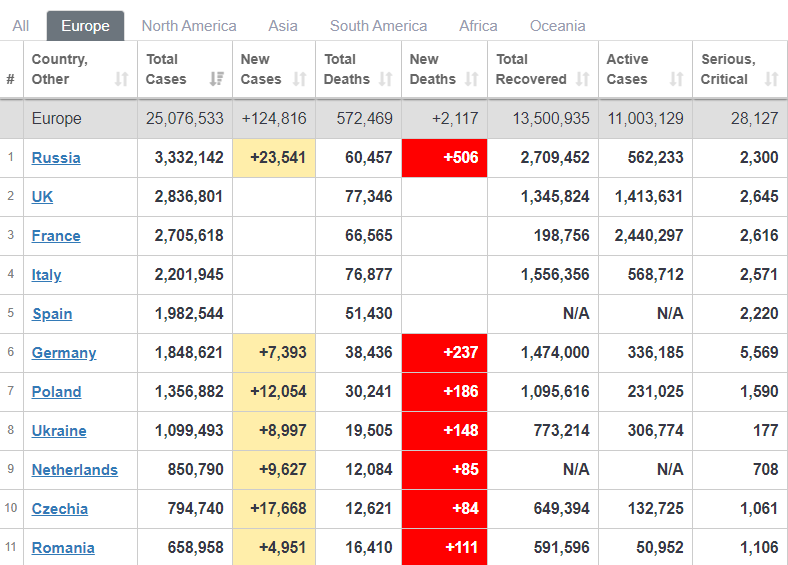Select the Africa tab
788x565 pixels.
point(478,26)
